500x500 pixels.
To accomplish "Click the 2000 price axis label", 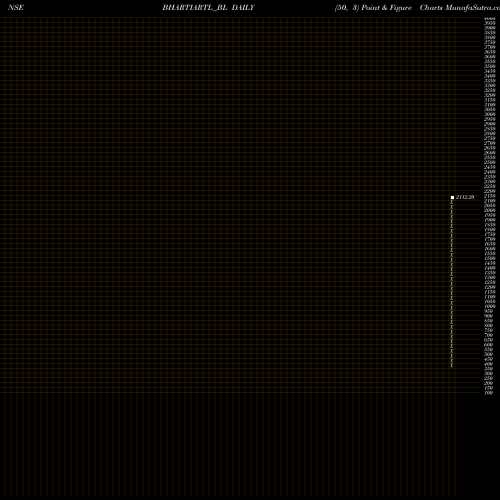I will click(490, 210).
